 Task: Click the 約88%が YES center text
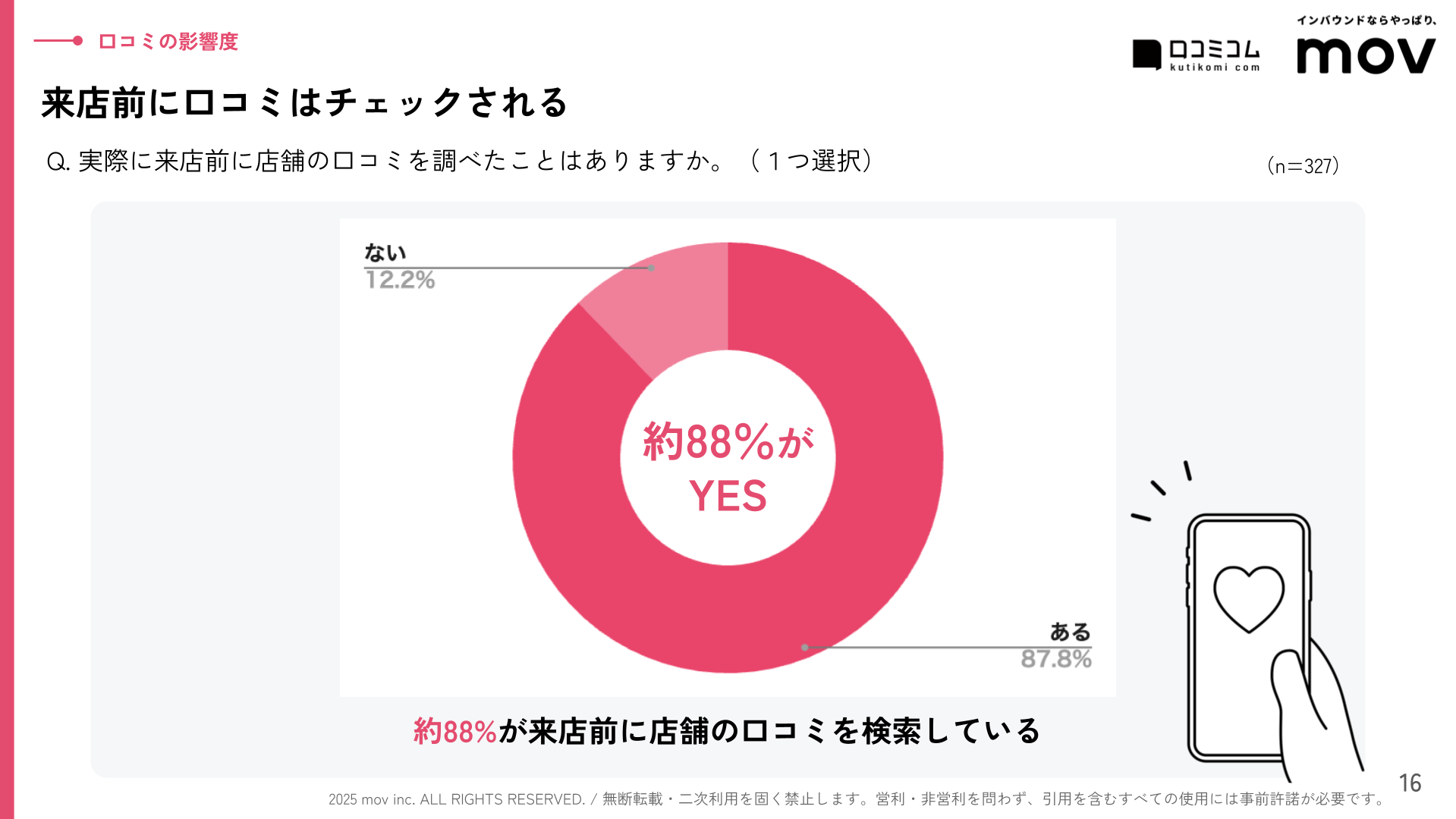(728, 467)
